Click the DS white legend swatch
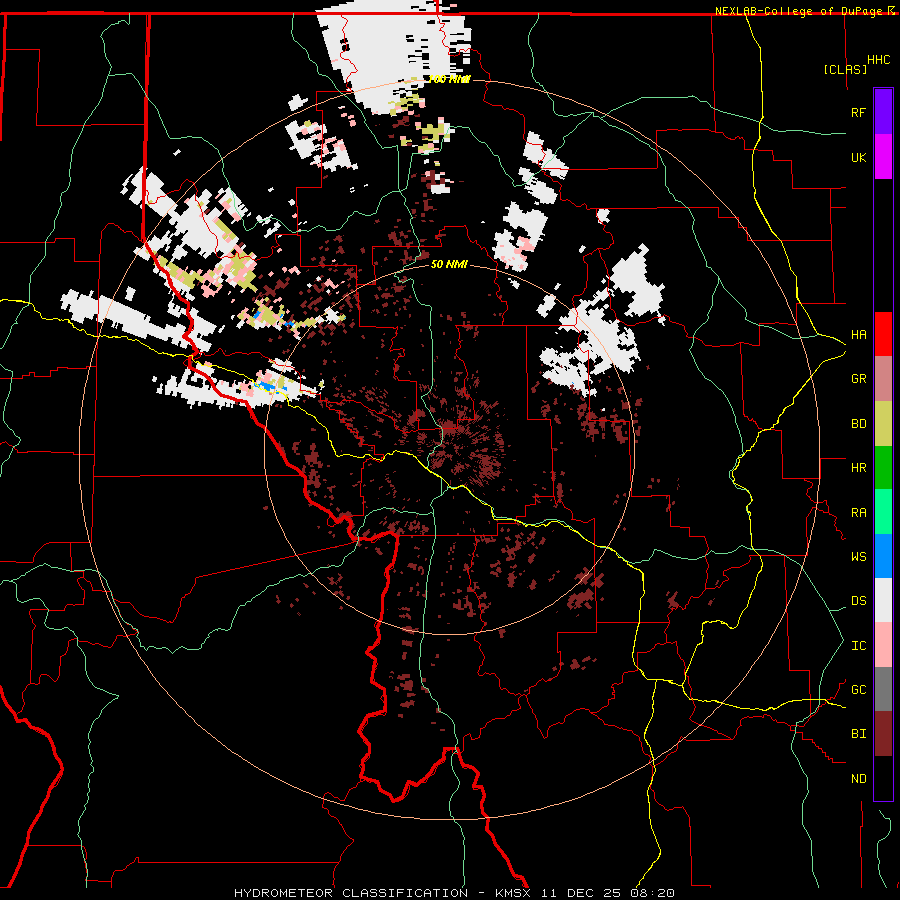This screenshot has height=900, width=900. coord(883,600)
